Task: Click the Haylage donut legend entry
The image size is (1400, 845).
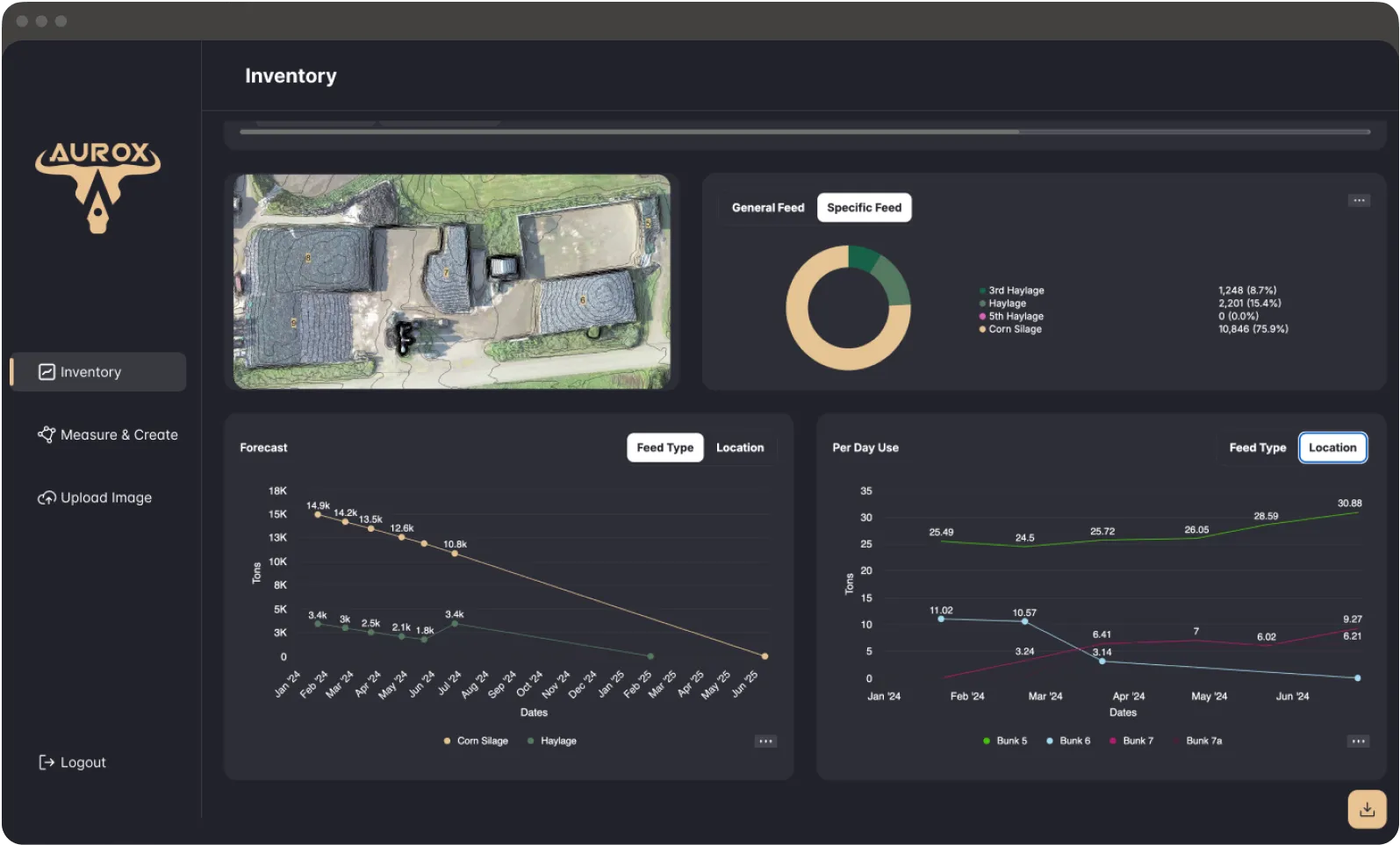Action: pos(1002,304)
